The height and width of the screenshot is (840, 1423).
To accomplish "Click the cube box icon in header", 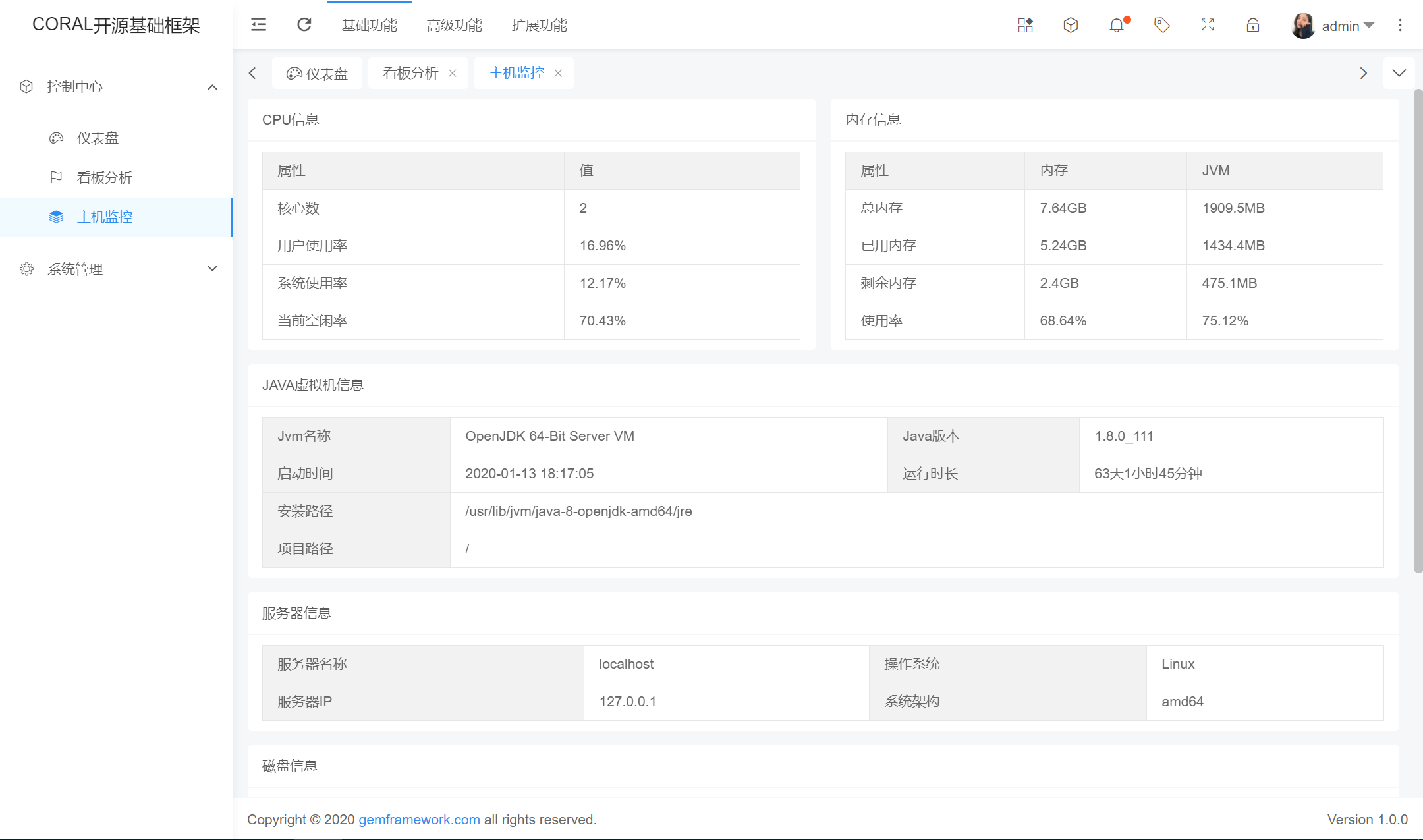I will (x=1071, y=25).
